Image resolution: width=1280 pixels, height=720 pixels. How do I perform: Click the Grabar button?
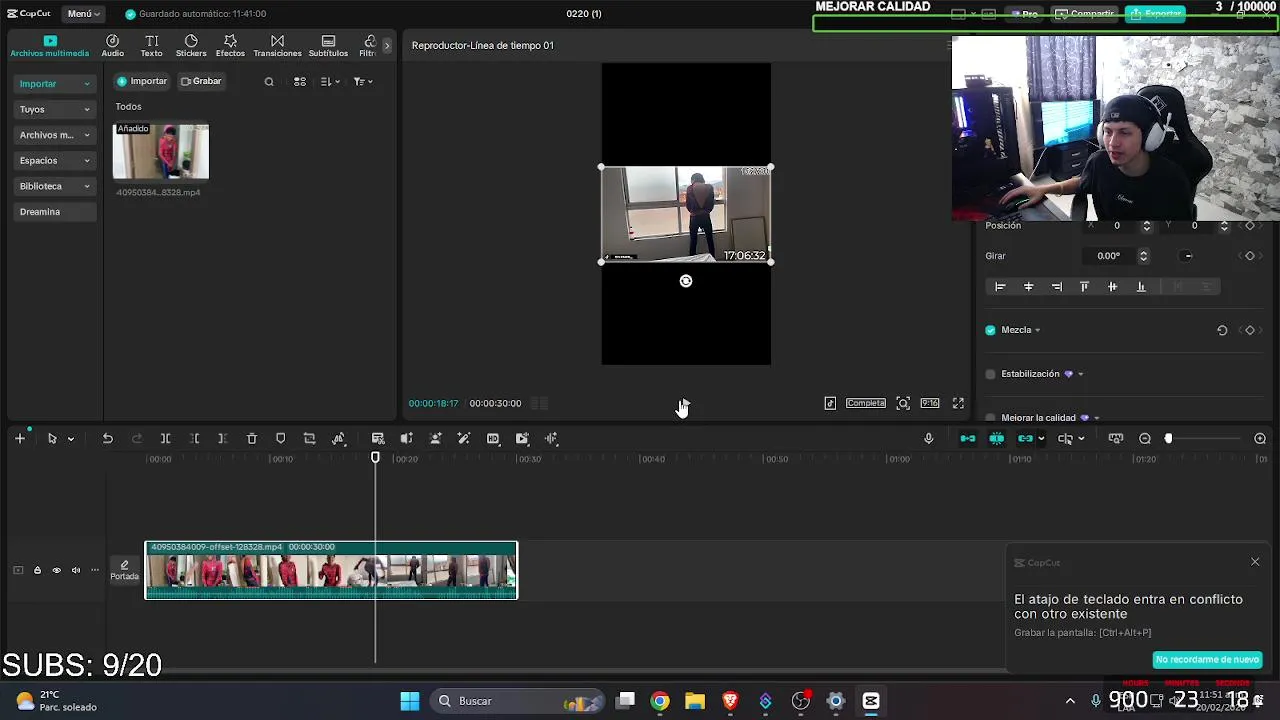(x=201, y=81)
